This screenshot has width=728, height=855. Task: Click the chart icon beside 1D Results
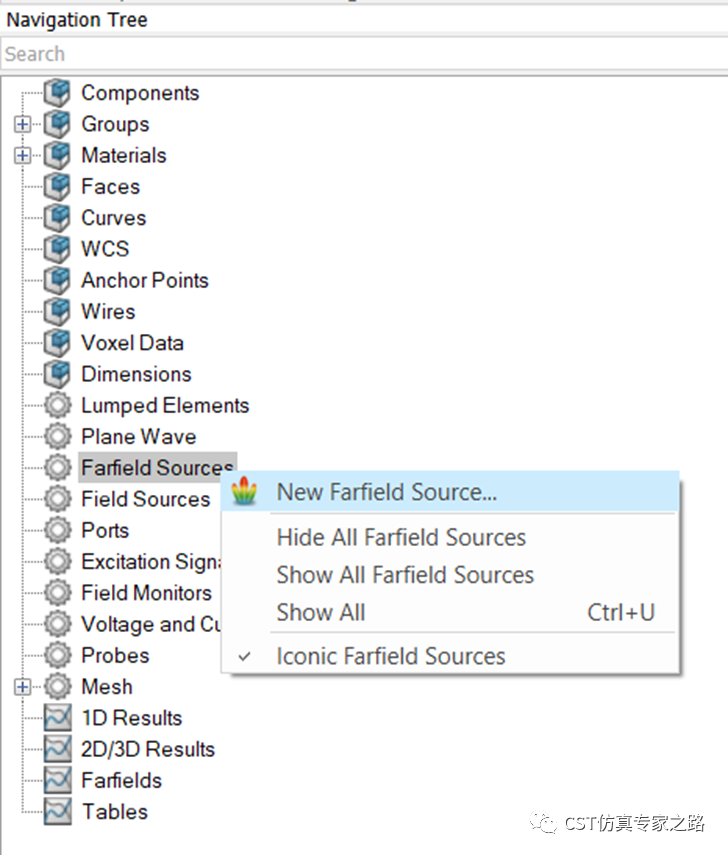point(57,718)
